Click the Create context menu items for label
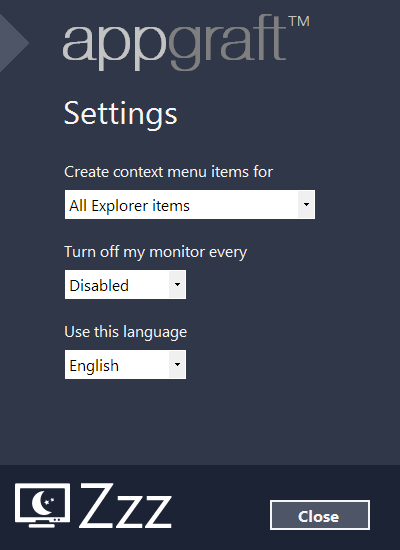The image size is (400, 550). pos(168,172)
